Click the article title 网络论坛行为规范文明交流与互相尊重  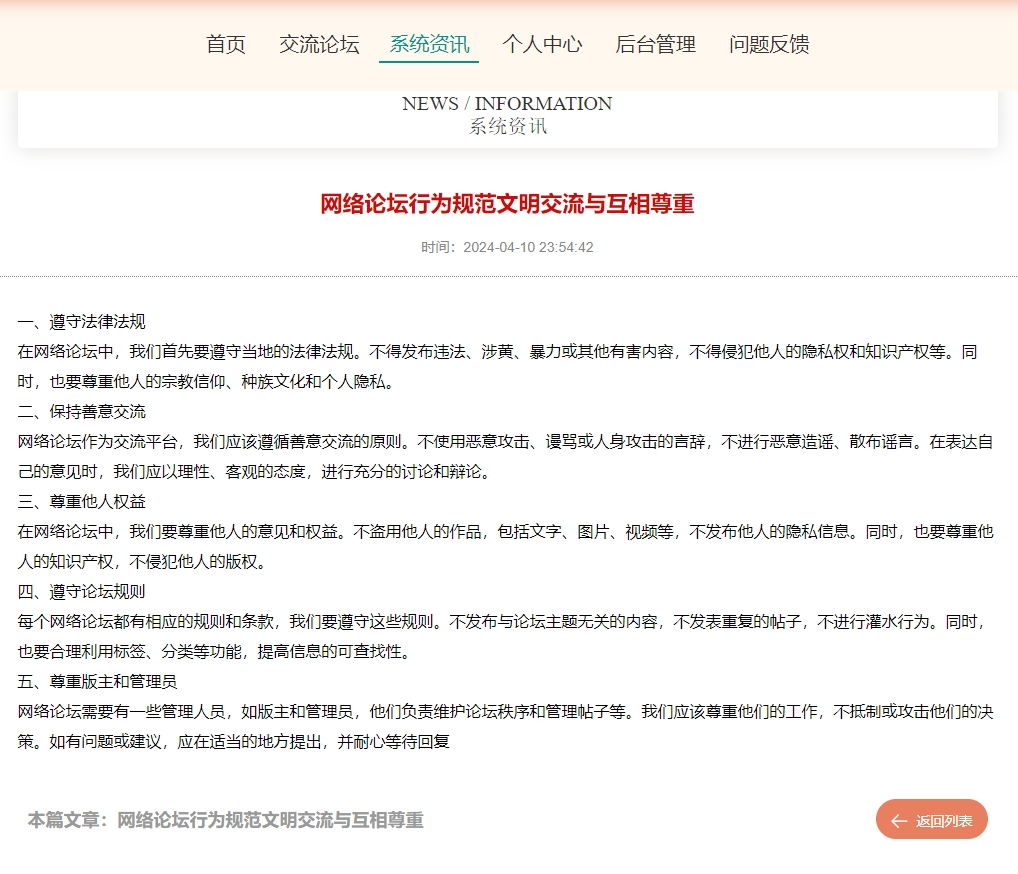[x=507, y=204]
